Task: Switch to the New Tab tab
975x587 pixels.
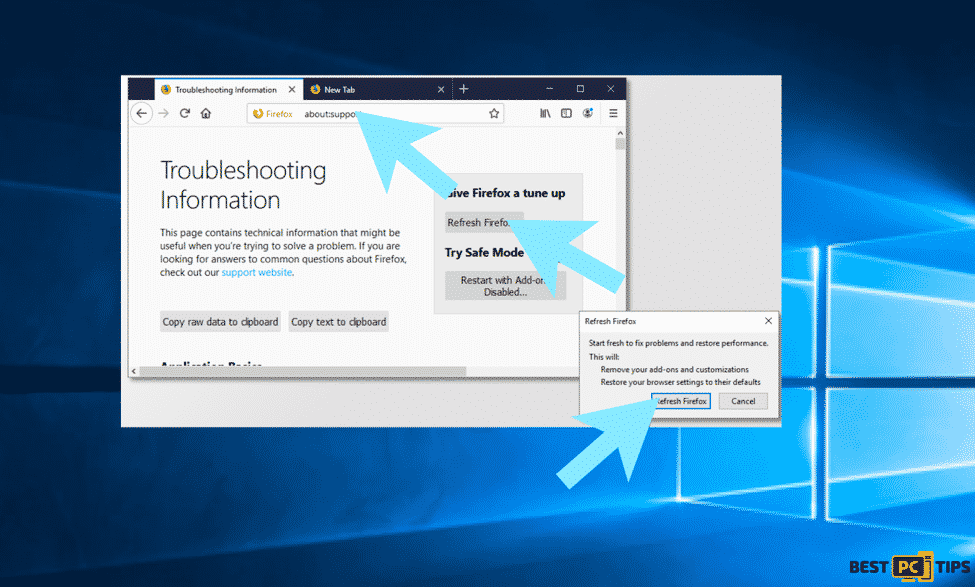Action: [x=378, y=90]
